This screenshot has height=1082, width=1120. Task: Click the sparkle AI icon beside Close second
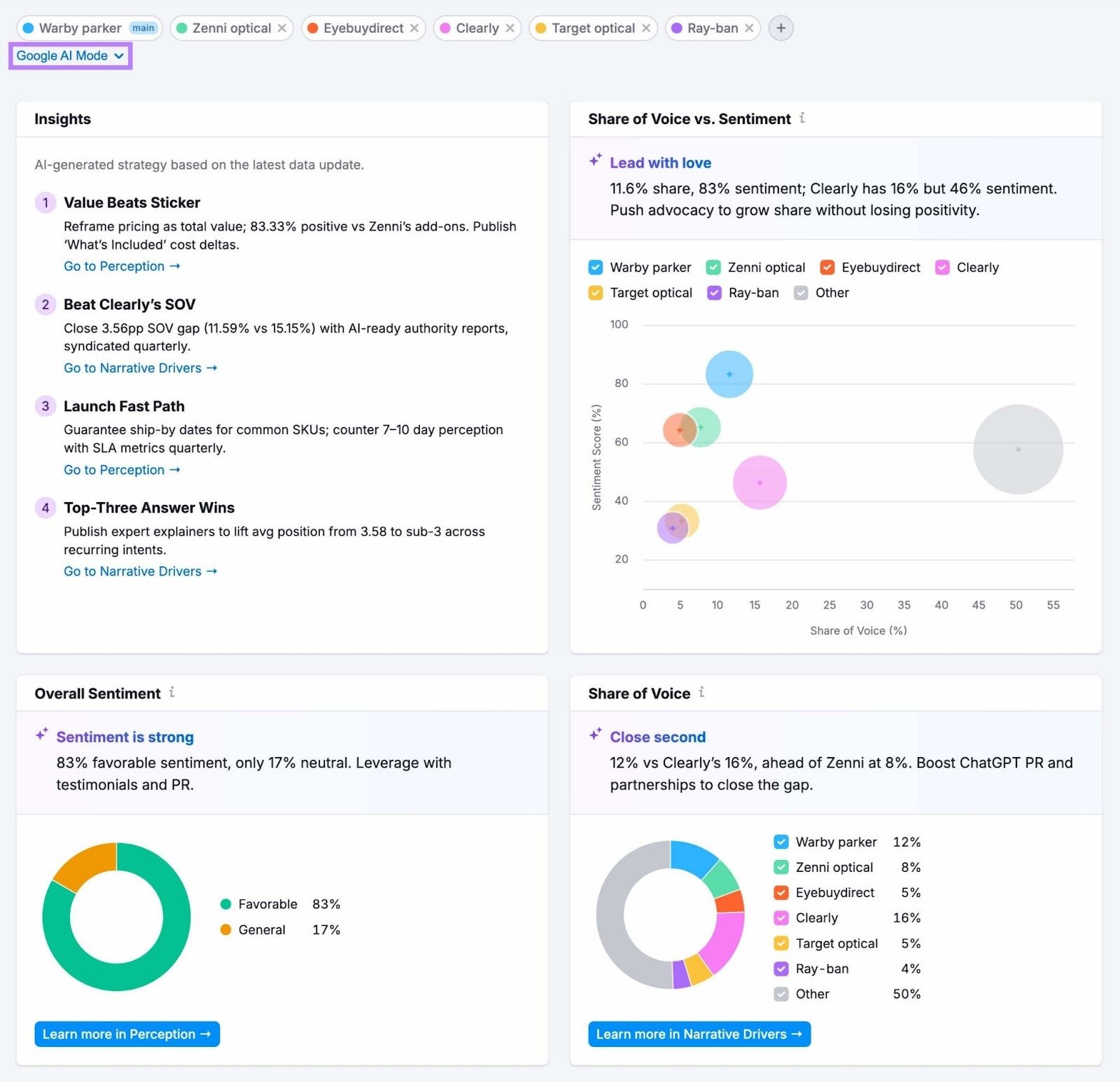(596, 734)
